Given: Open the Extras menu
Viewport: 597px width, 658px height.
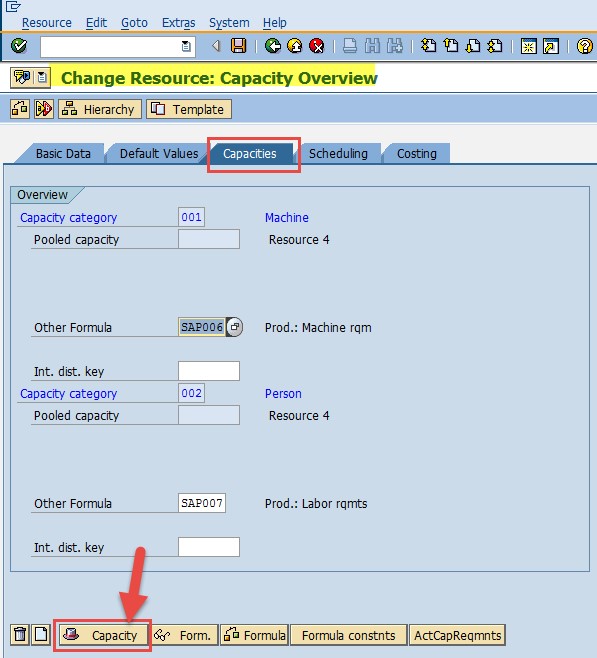Looking at the screenshot, I should tap(178, 23).
